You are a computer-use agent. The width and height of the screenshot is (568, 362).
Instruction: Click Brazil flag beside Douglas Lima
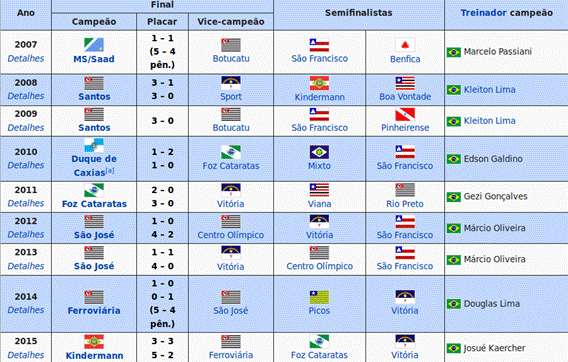(x=454, y=304)
